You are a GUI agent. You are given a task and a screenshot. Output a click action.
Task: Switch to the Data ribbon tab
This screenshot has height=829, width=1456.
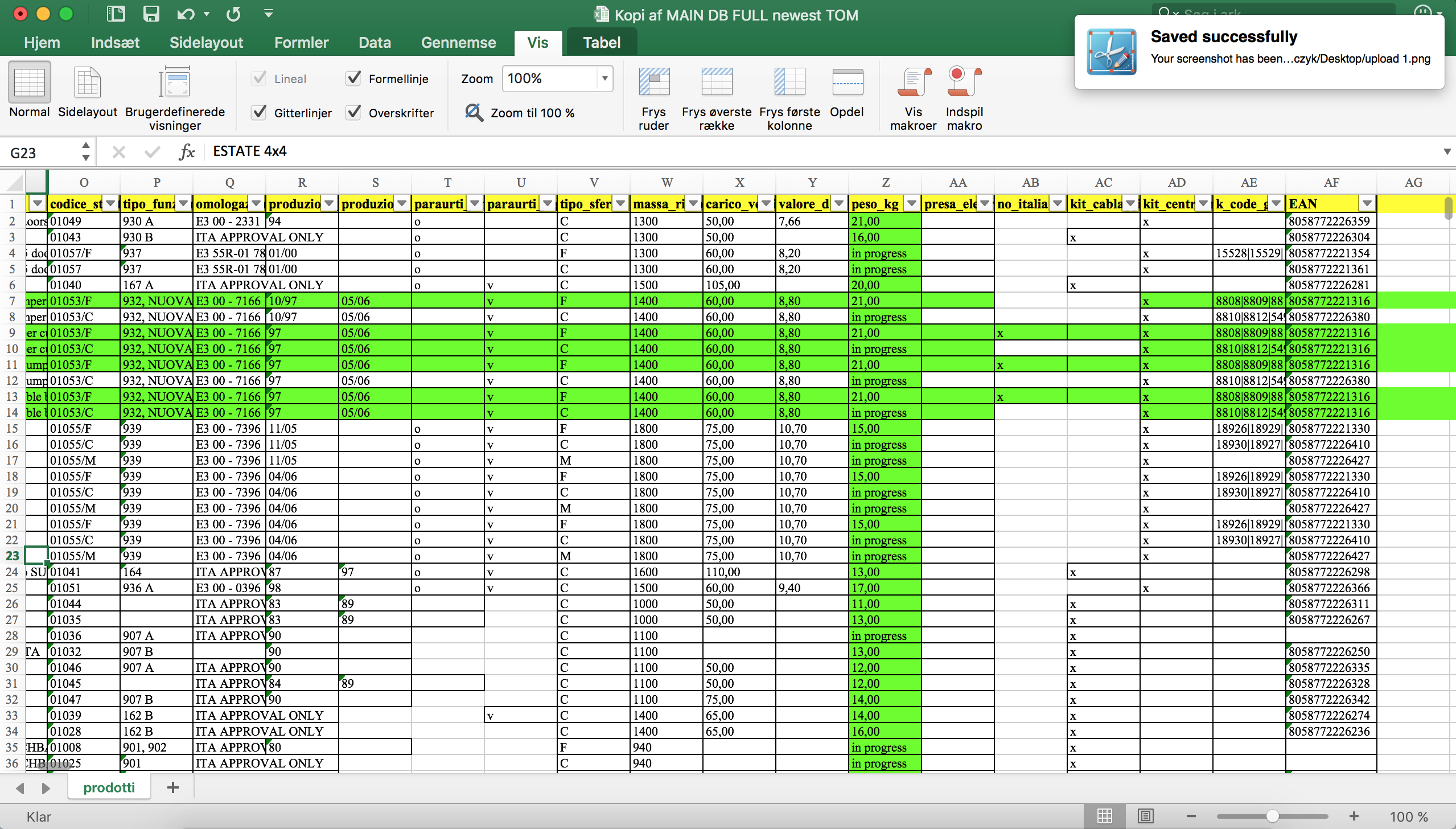tap(374, 43)
